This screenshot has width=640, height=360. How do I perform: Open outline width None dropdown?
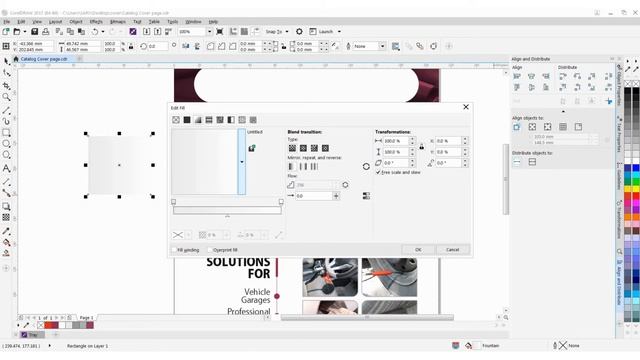382,46
